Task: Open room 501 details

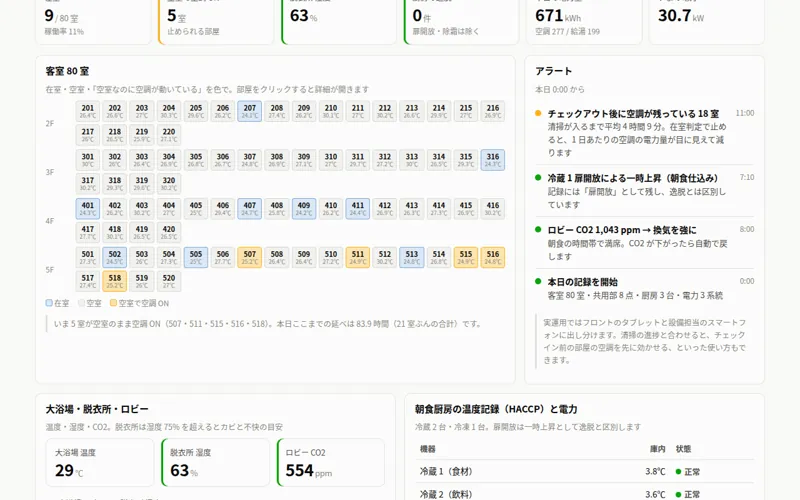Action: (x=88, y=258)
